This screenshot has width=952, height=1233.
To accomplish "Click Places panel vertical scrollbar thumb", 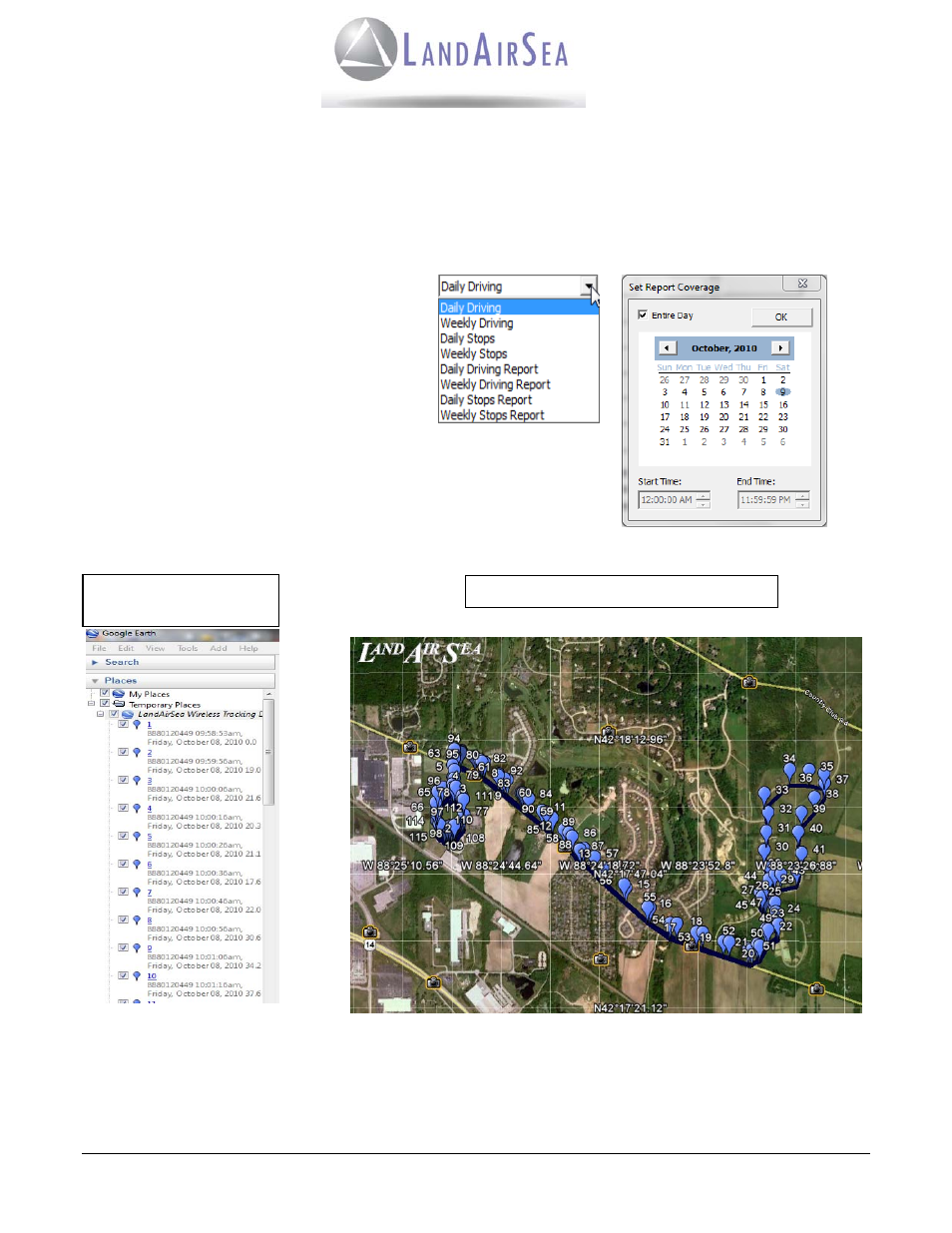I will 267,751.
